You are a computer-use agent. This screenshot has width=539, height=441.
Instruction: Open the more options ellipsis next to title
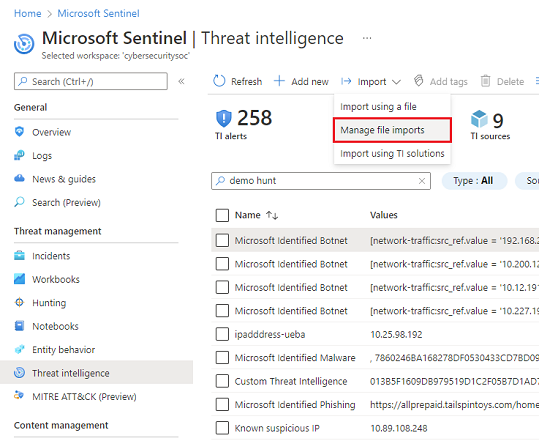(x=367, y=38)
